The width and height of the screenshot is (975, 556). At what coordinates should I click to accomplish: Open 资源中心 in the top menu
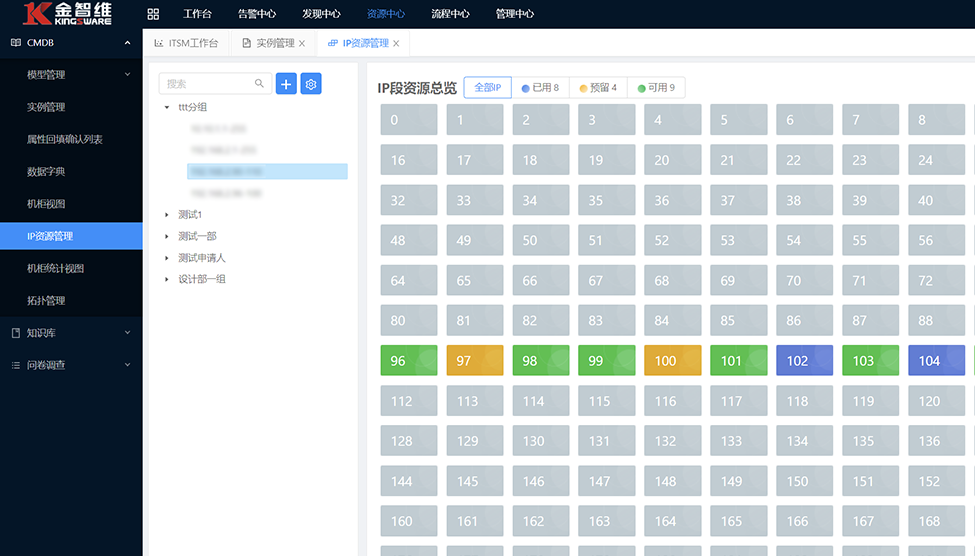pyautogui.click(x=386, y=14)
